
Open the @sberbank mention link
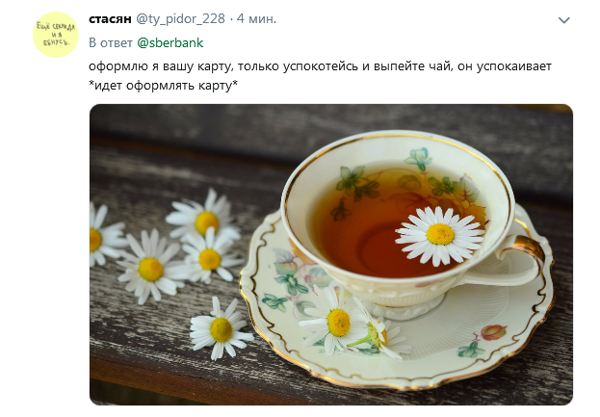tap(170, 42)
